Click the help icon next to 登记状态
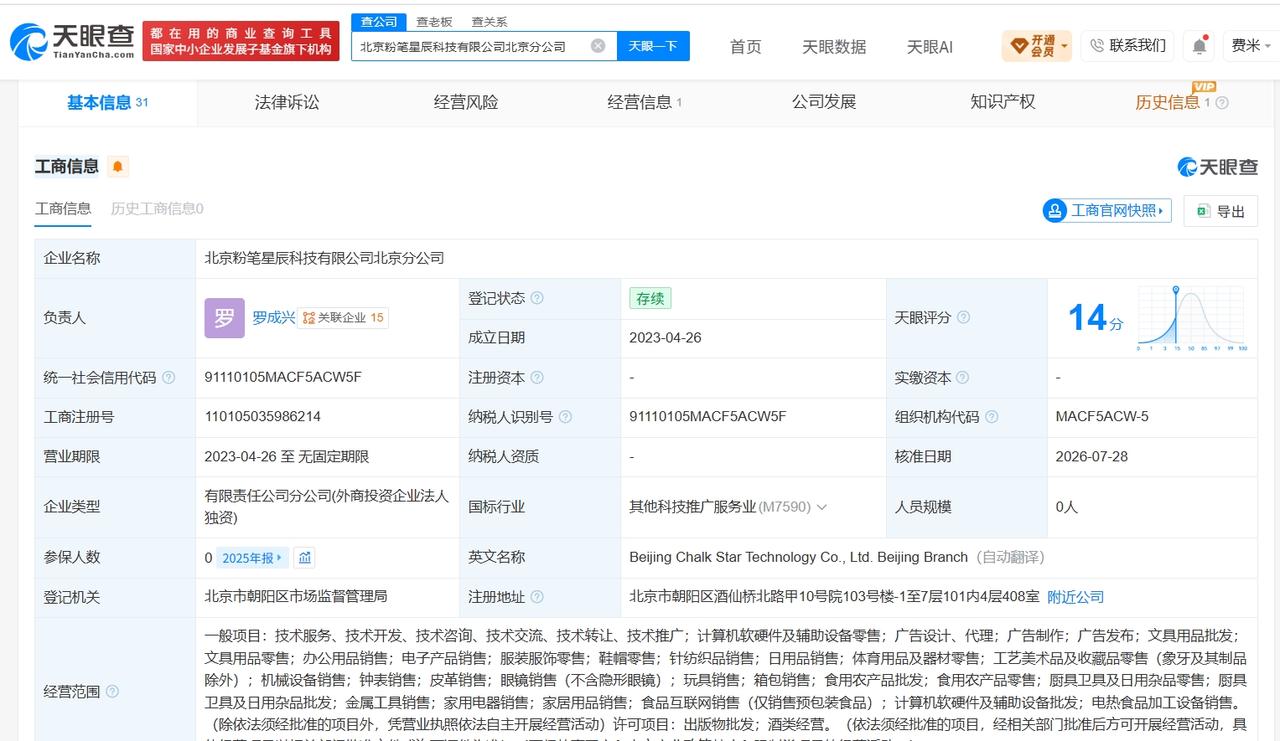The height and width of the screenshot is (741, 1280). [537, 298]
